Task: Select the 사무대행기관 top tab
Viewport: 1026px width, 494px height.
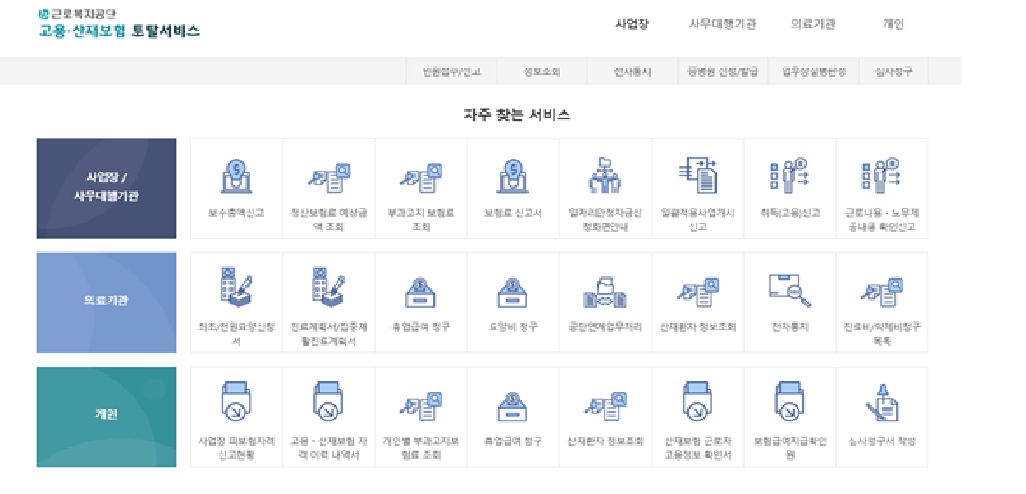Action: click(722, 24)
